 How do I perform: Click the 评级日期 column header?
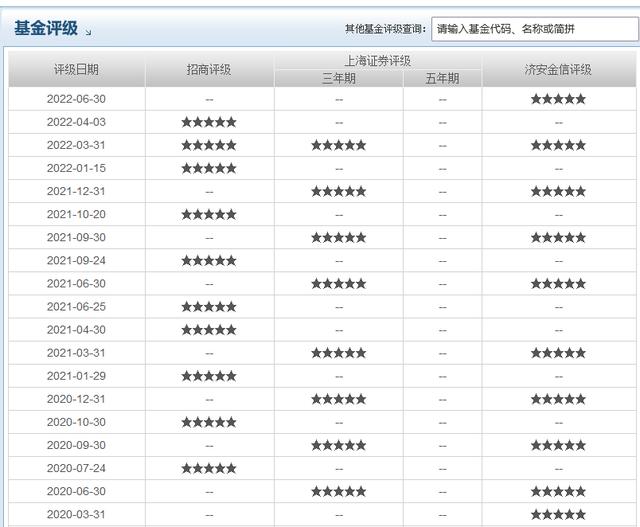(76, 69)
